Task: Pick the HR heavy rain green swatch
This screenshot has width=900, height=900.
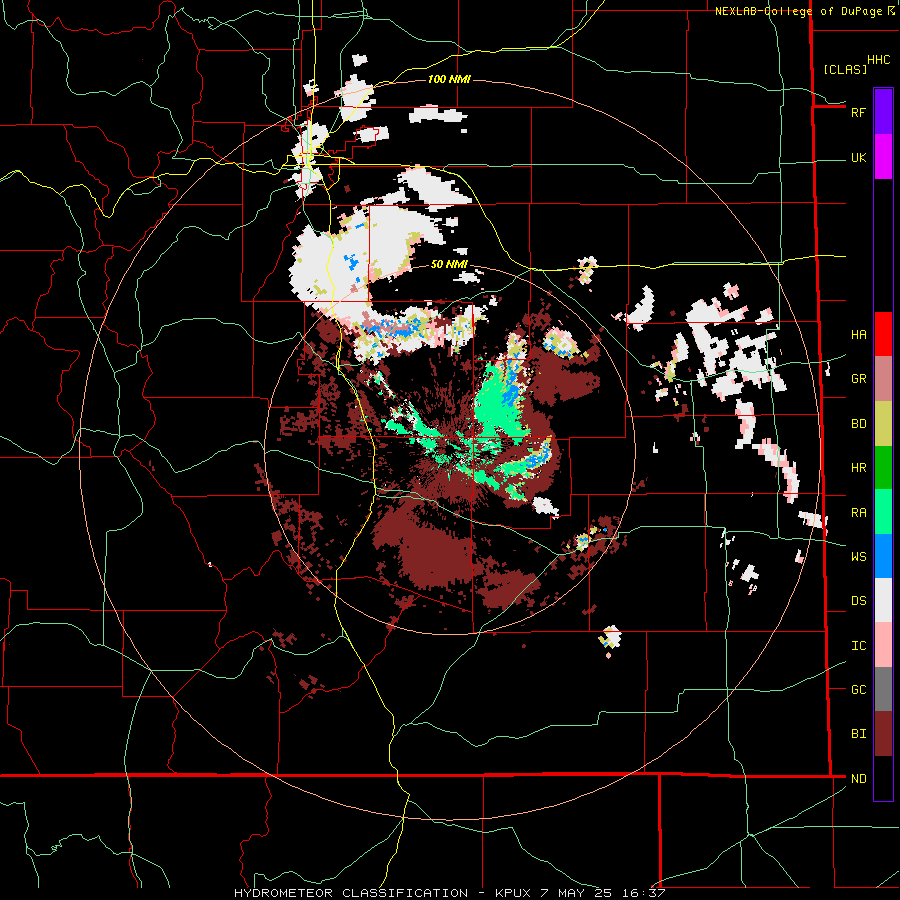Action: (883, 468)
